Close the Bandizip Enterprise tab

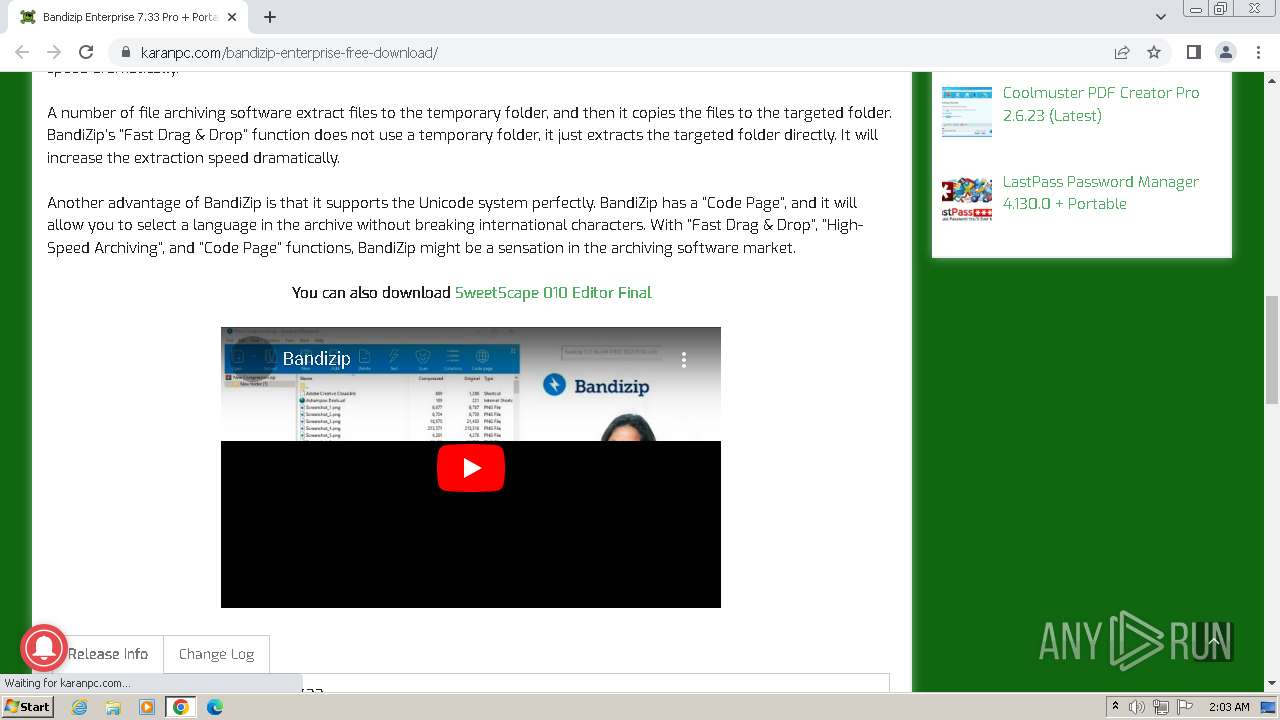click(232, 17)
